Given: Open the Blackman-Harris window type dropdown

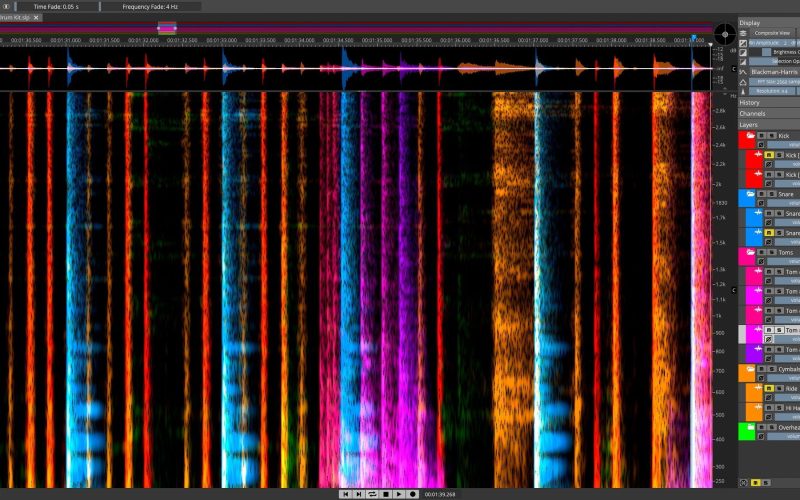Looking at the screenshot, I should point(774,72).
